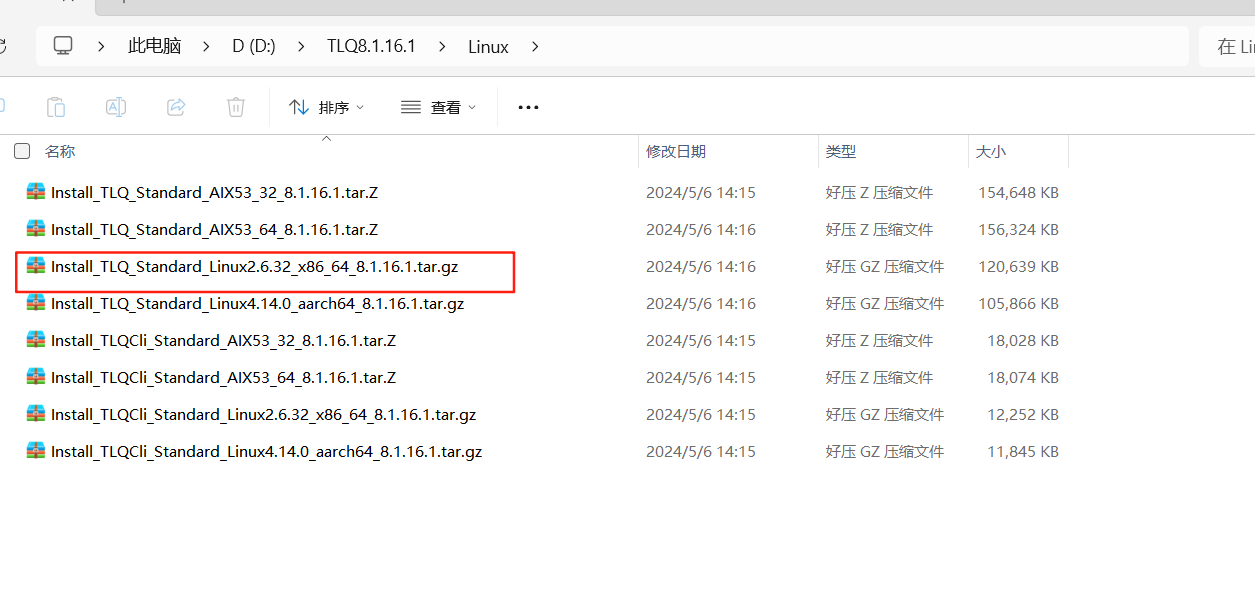The image size is (1255, 600).
Task: Expand chevron after D (D:) in breadcrumb
Action: tap(301, 46)
